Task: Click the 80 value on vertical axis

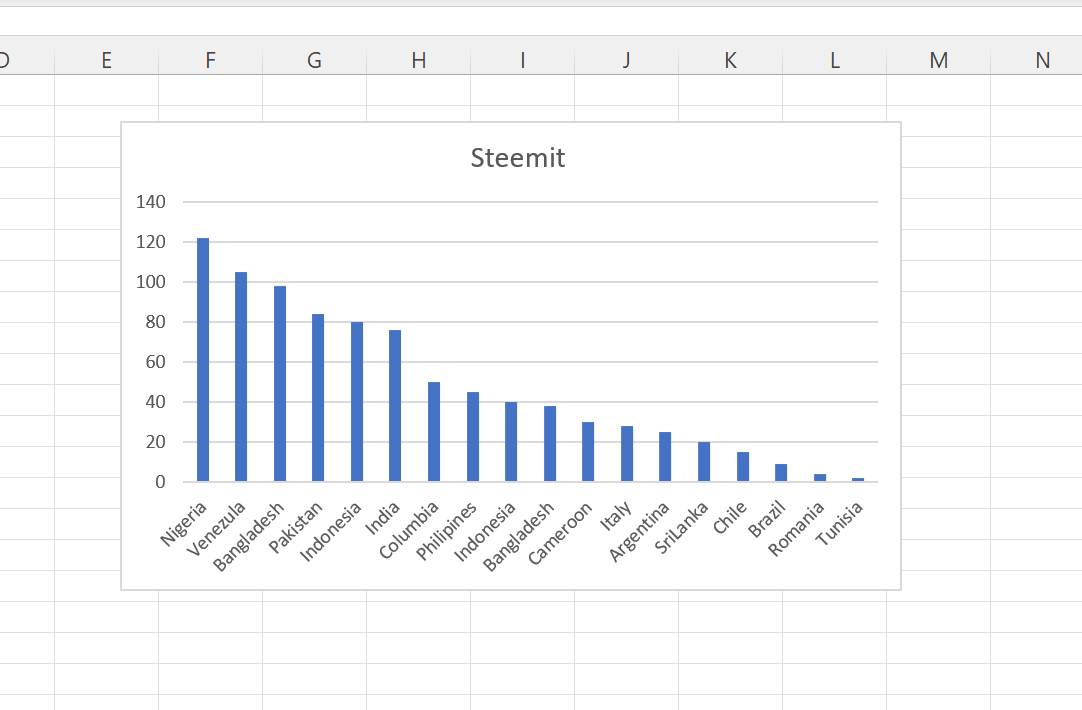Action: [155, 322]
